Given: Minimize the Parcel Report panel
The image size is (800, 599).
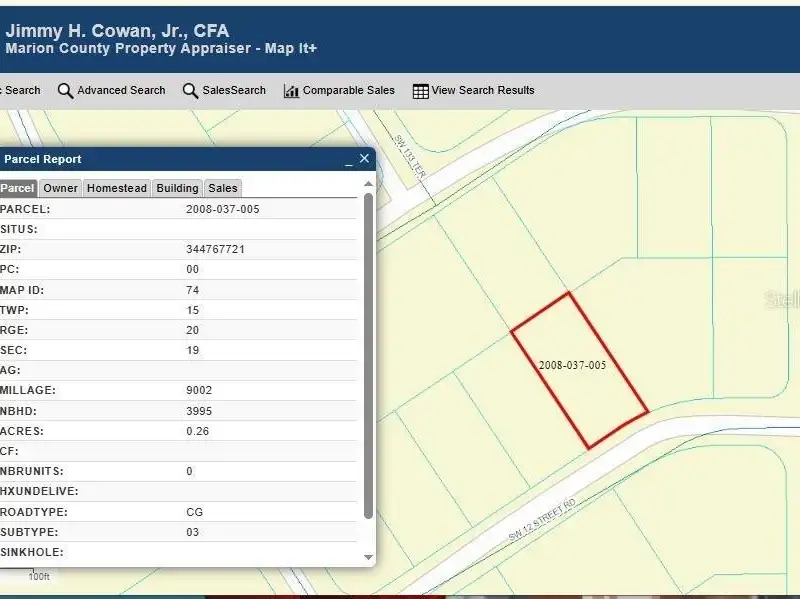Looking at the screenshot, I should point(349,159).
